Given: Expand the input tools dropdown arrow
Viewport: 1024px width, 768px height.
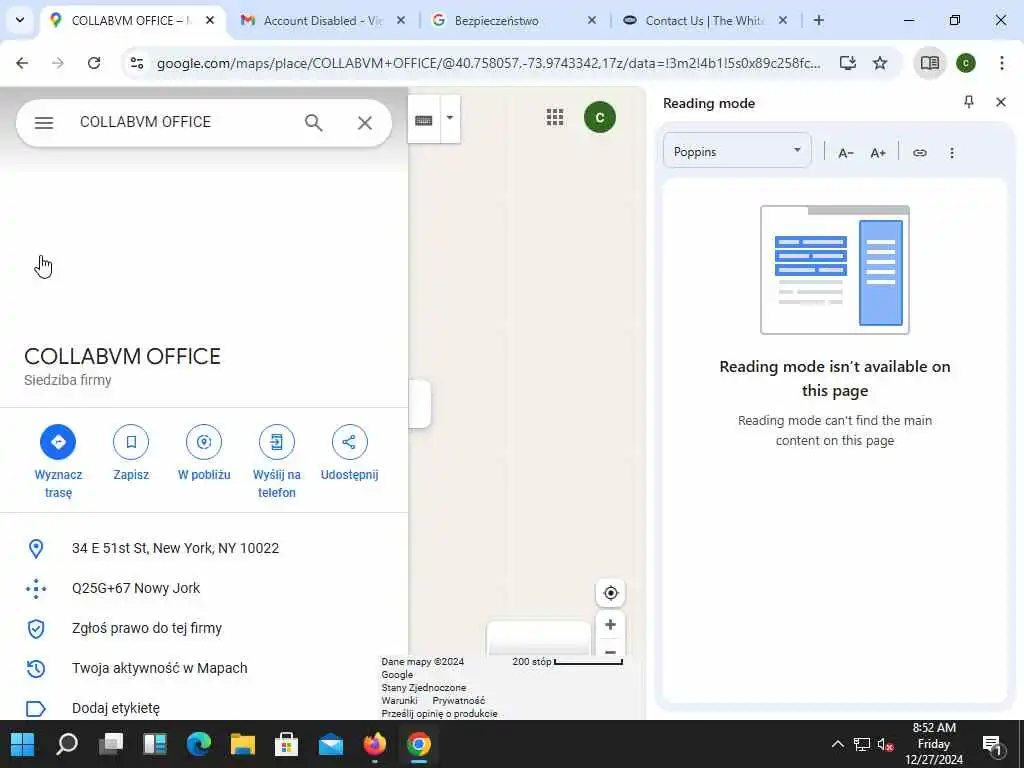Looking at the screenshot, I should [450, 120].
